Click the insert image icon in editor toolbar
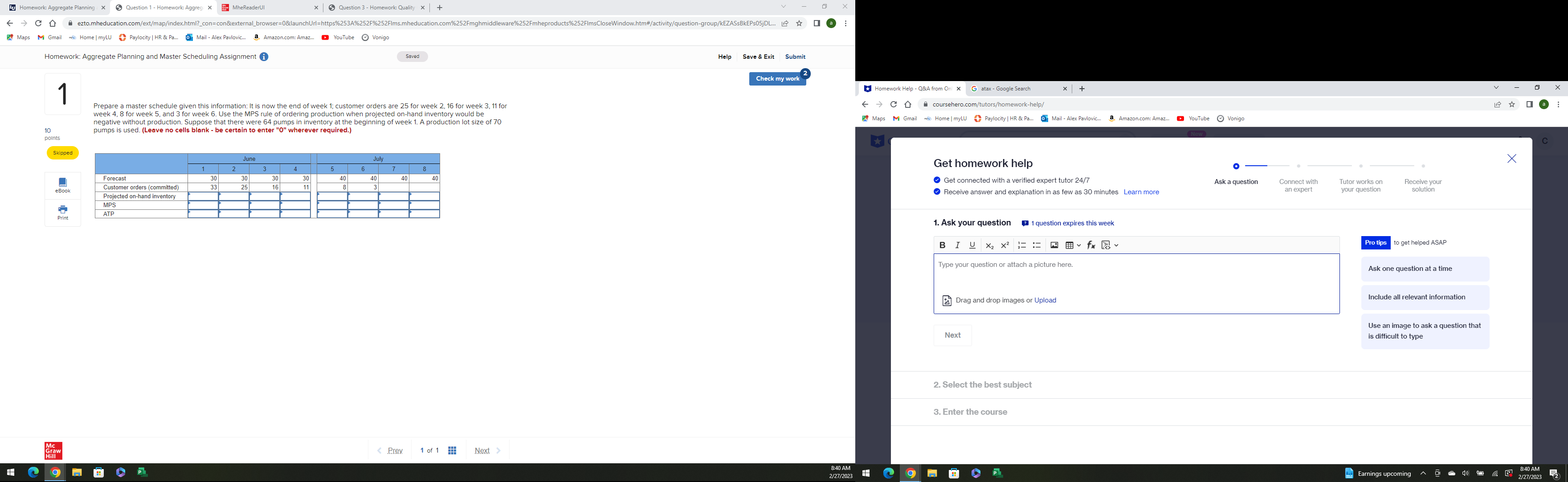The height and width of the screenshot is (482, 1568). pos(1054,245)
